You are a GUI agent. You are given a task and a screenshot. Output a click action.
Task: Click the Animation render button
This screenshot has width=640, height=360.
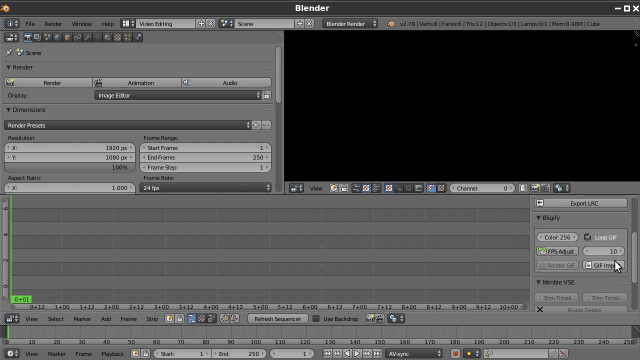(137, 82)
